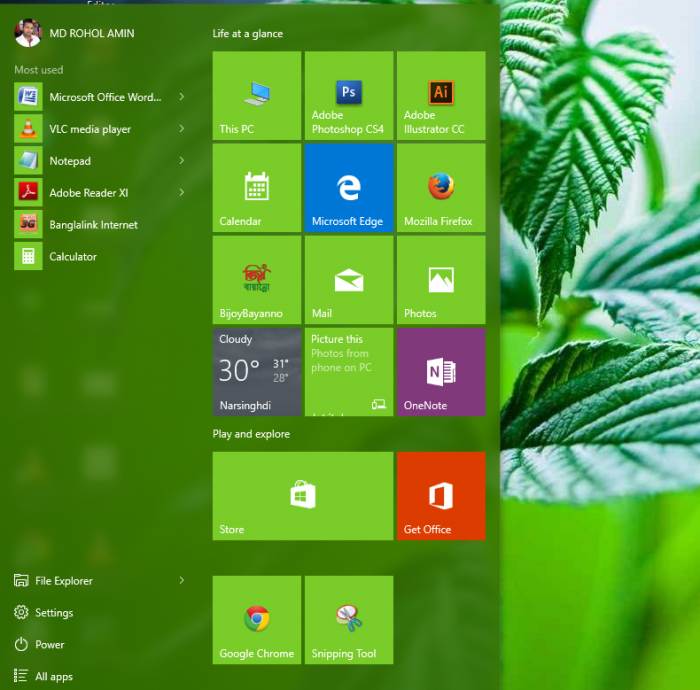Launch the Google Chrome tile
The width and height of the screenshot is (700, 690).
[x=257, y=620]
